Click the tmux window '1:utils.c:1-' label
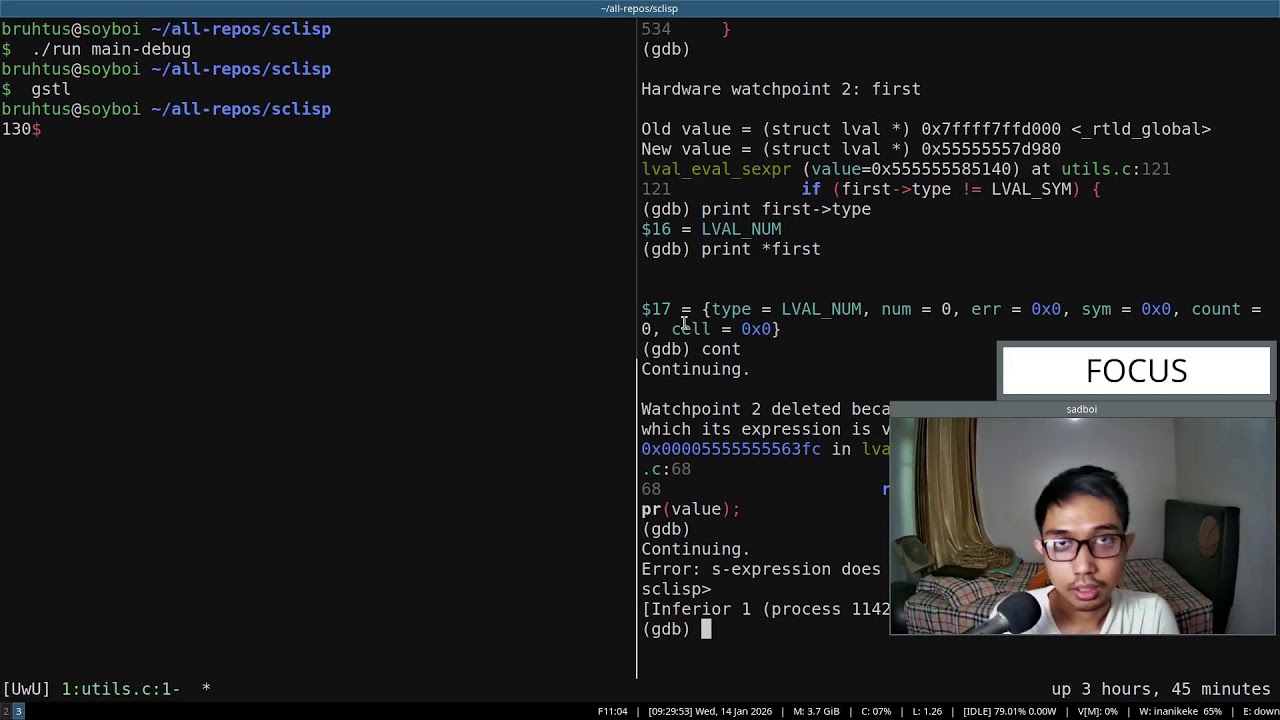 tap(121, 689)
